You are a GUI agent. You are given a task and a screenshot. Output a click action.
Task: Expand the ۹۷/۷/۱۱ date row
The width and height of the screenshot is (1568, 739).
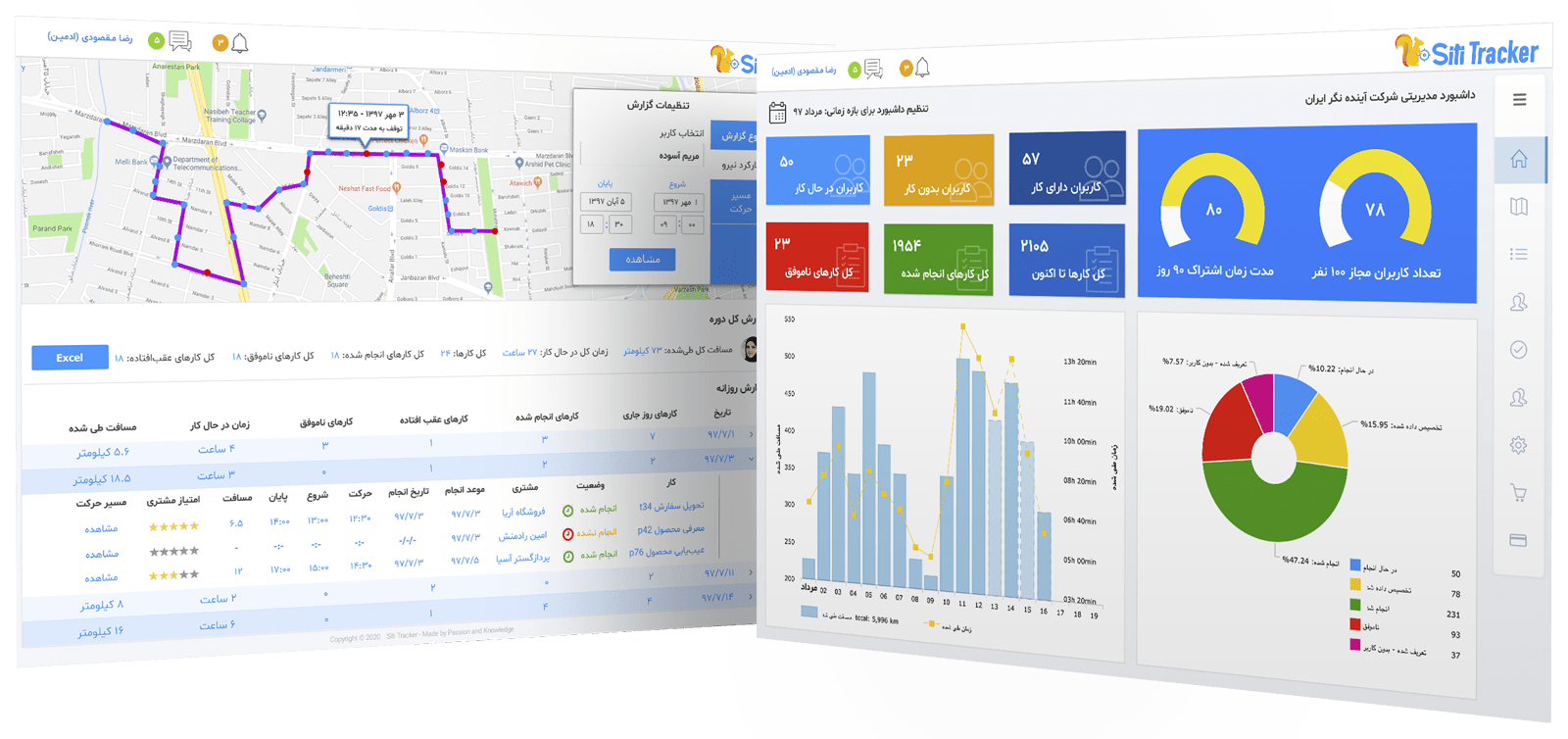(x=752, y=572)
